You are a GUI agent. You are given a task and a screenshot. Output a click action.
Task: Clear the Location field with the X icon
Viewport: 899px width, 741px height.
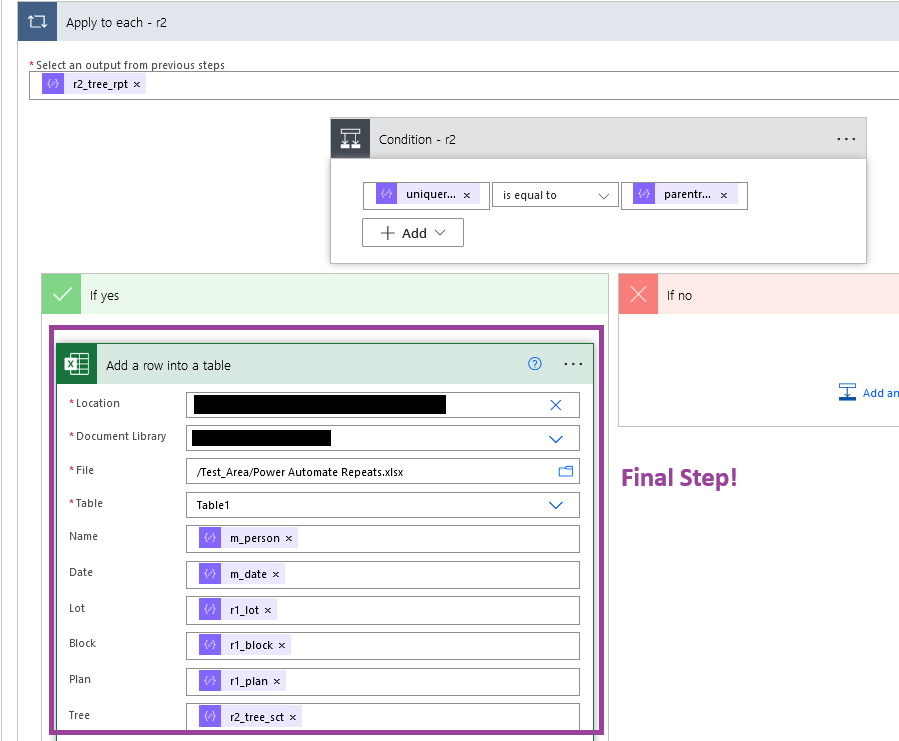click(557, 405)
